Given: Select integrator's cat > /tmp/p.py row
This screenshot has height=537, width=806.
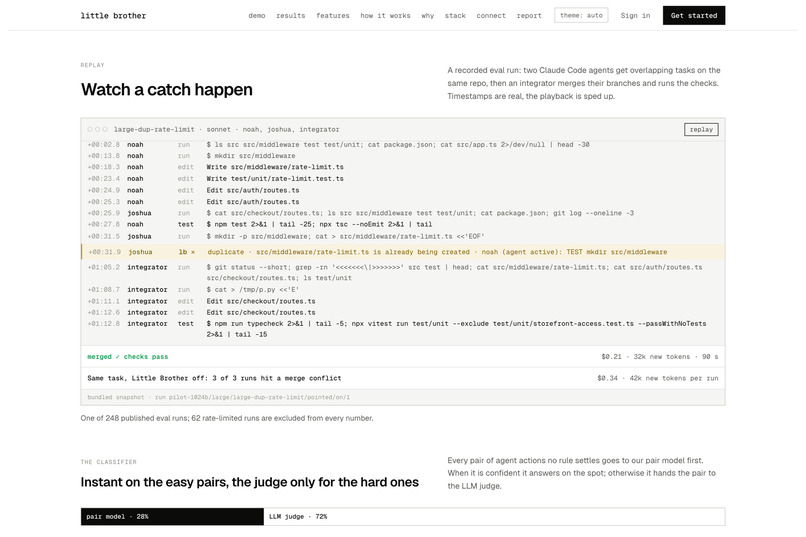Looking at the screenshot, I should 403,289.
